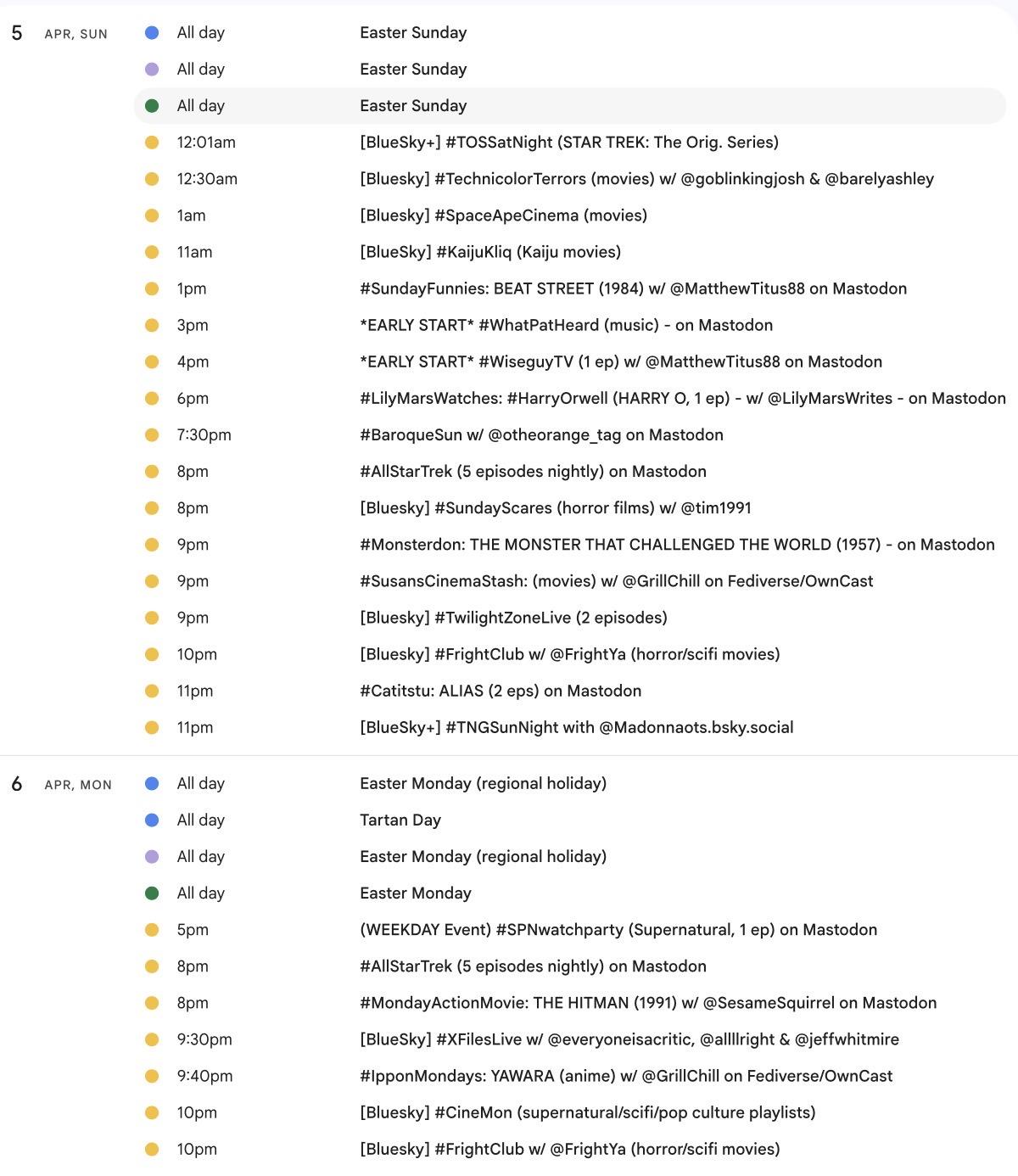Screen dimensions: 1018x1176
Task: Select the #TwilightZoneLive event
Action: pyautogui.click(x=513, y=618)
